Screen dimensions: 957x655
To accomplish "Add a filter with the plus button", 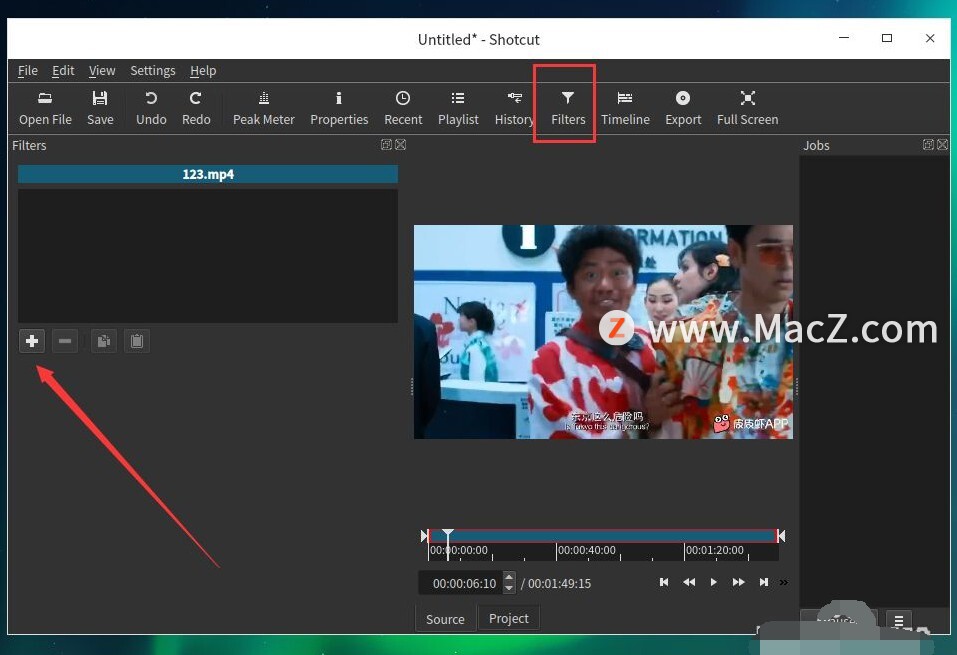I will (32, 341).
